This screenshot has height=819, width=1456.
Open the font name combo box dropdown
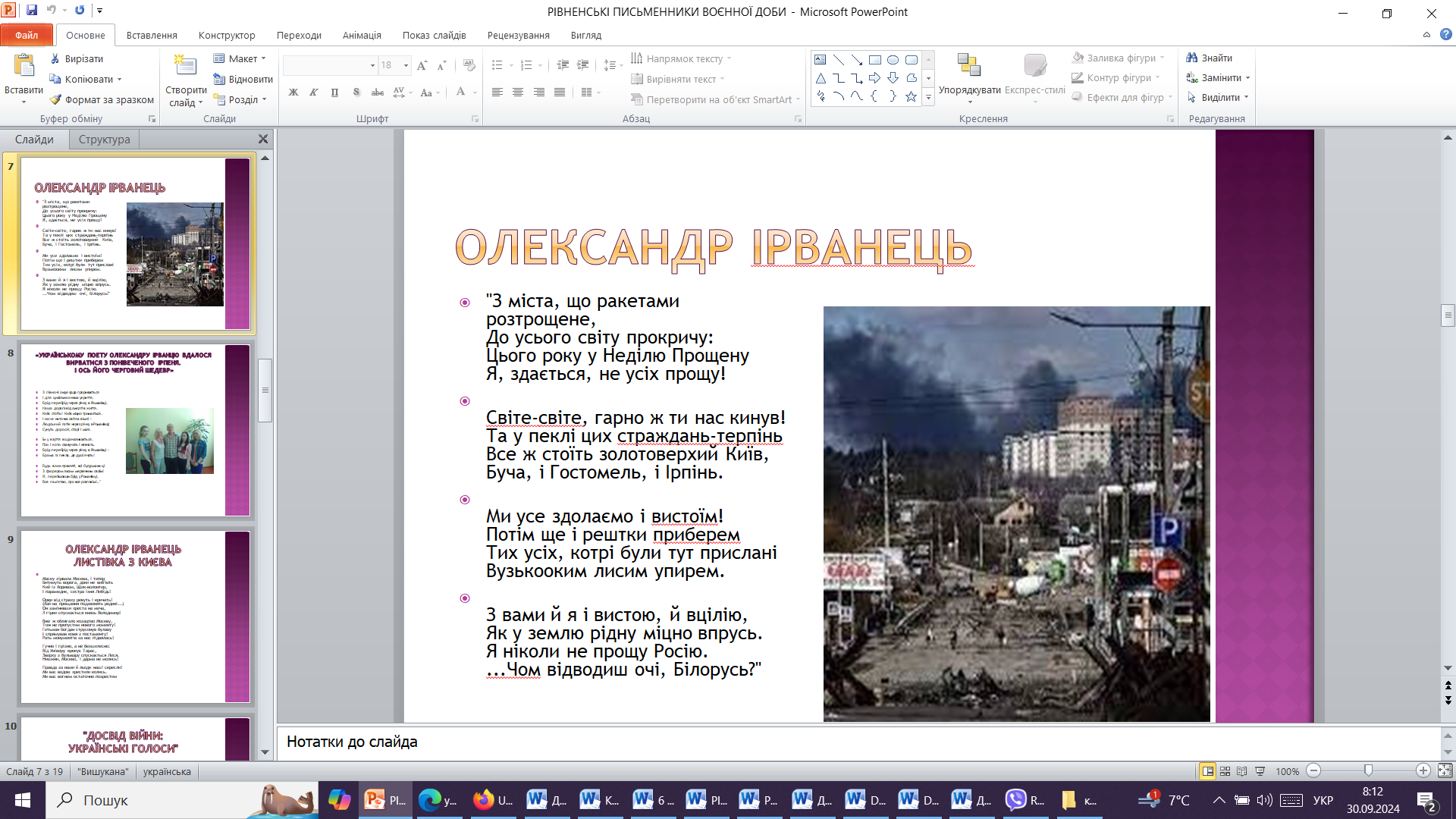(x=372, y=65)
